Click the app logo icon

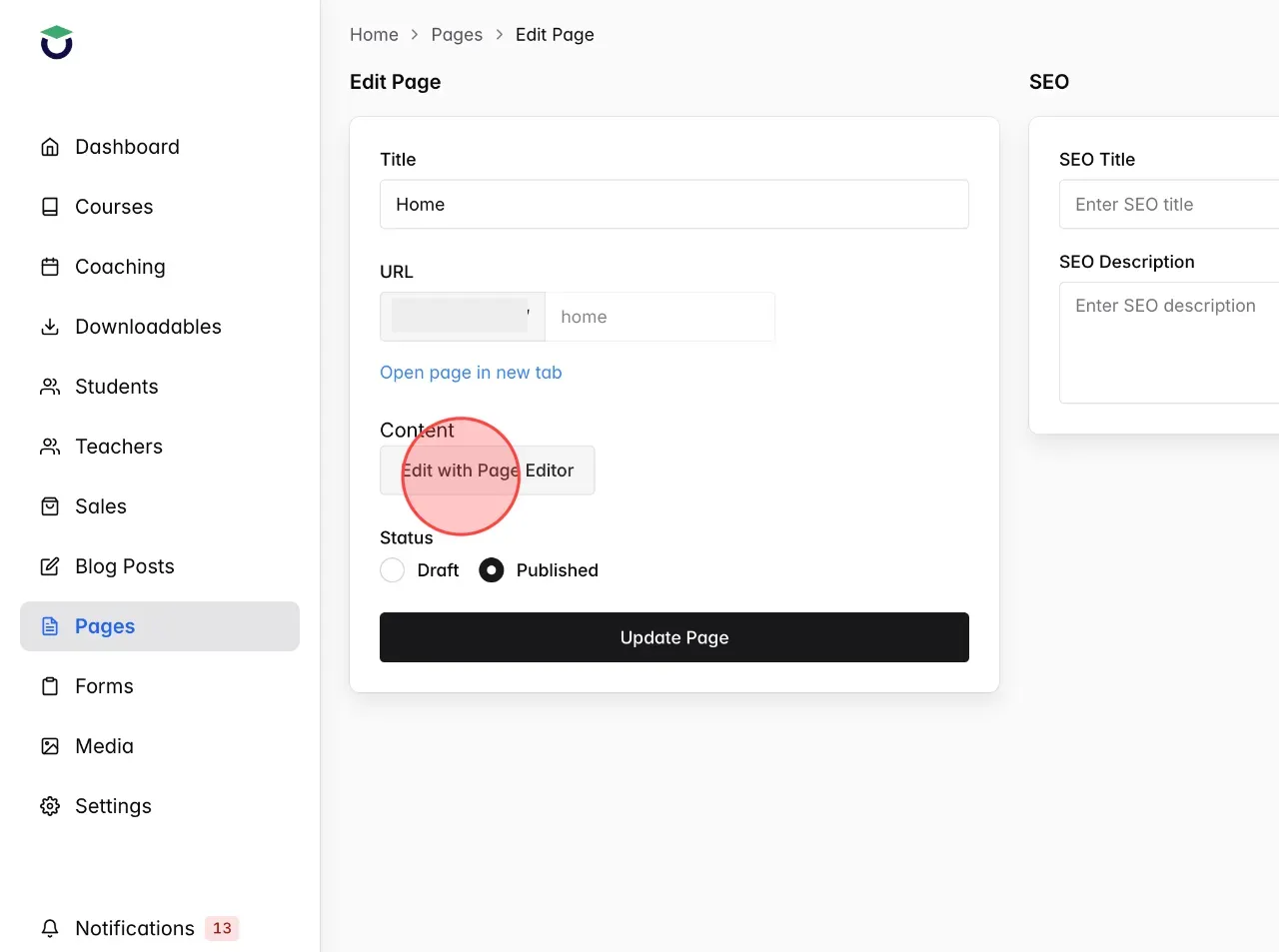tap(57, 42)
